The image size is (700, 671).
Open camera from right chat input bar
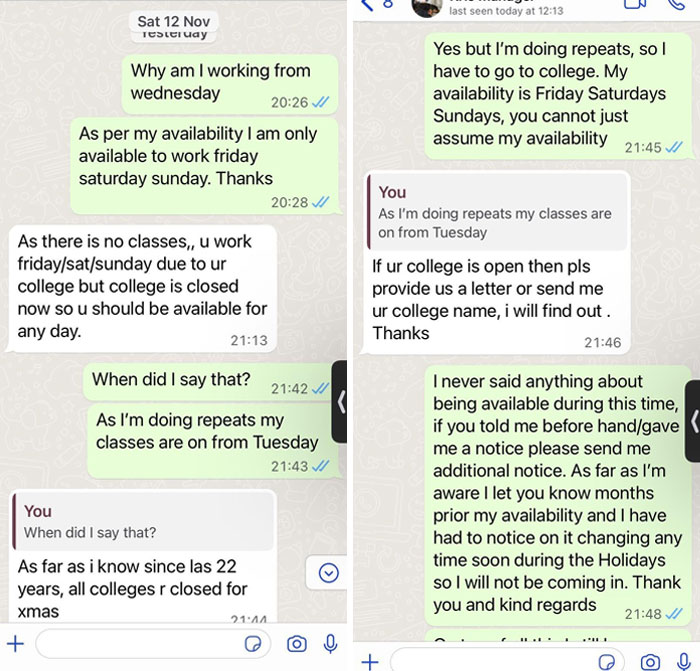click(651, 661)
